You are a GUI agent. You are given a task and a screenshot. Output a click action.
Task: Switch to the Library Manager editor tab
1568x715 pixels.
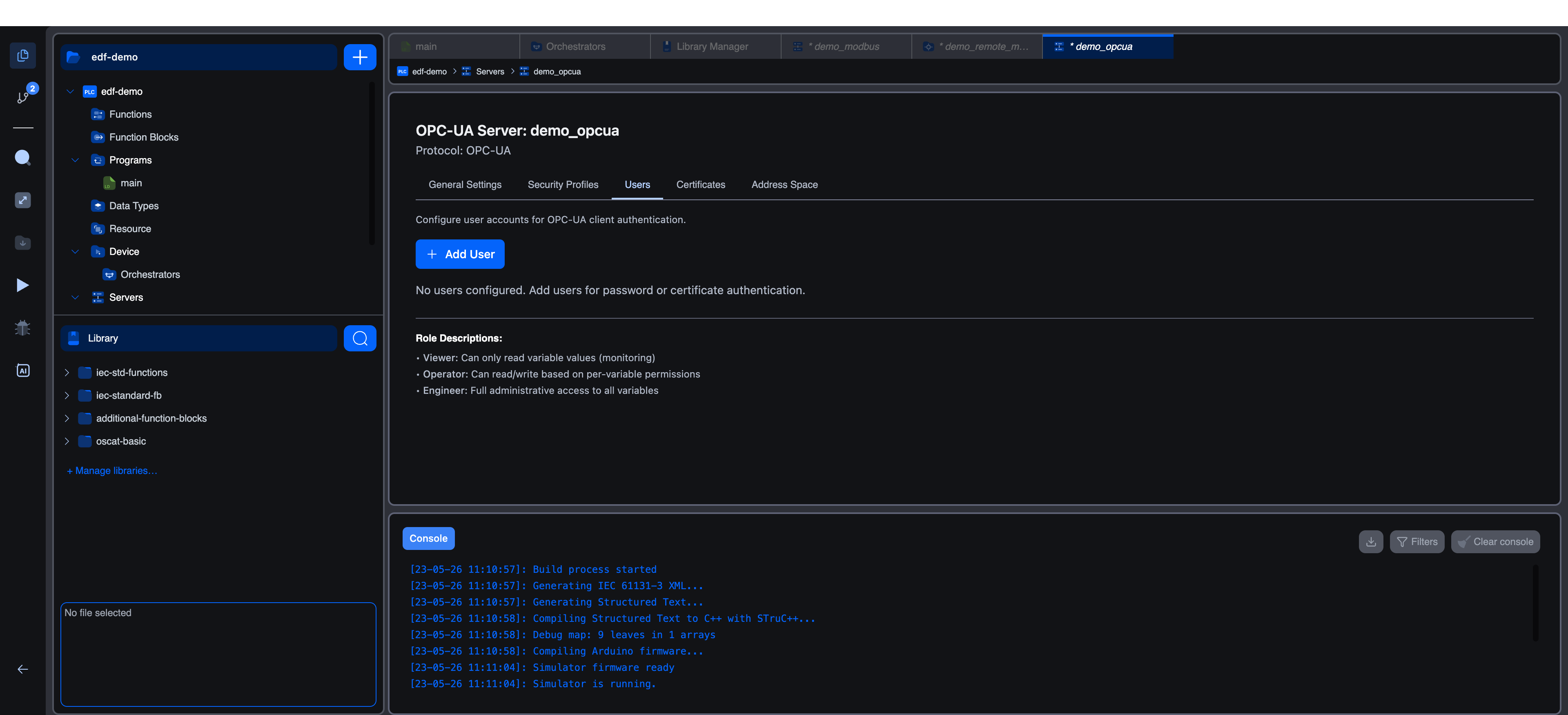tap(716, 46)
